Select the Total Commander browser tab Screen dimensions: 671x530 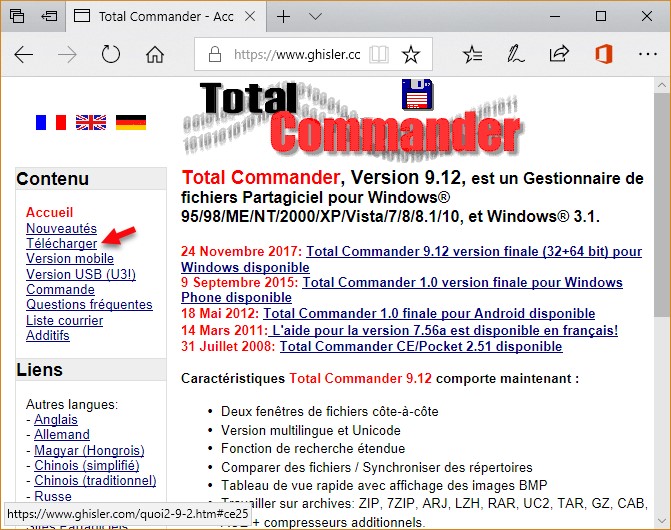click(165, 17)
